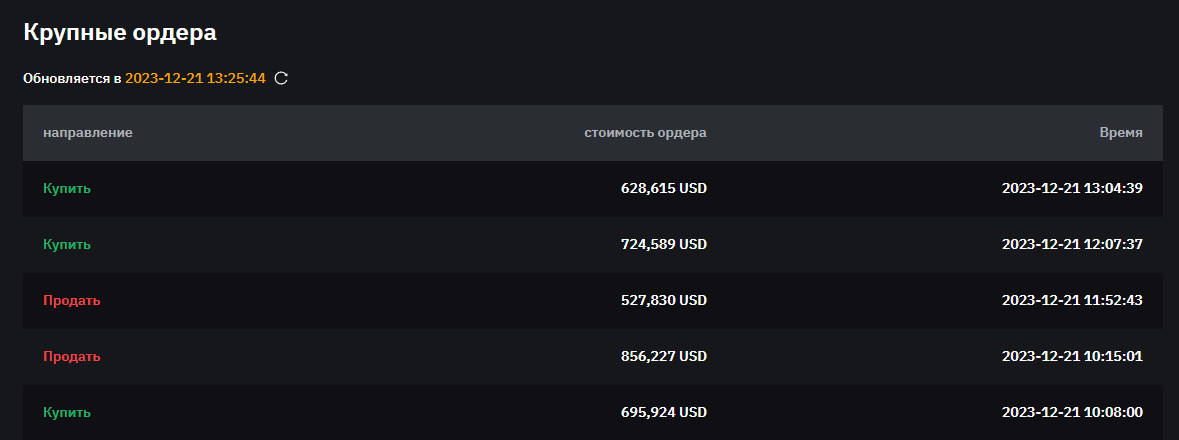Click the "Время" column header
The width and height of the screenshot is (1179, 440).
1120,132
